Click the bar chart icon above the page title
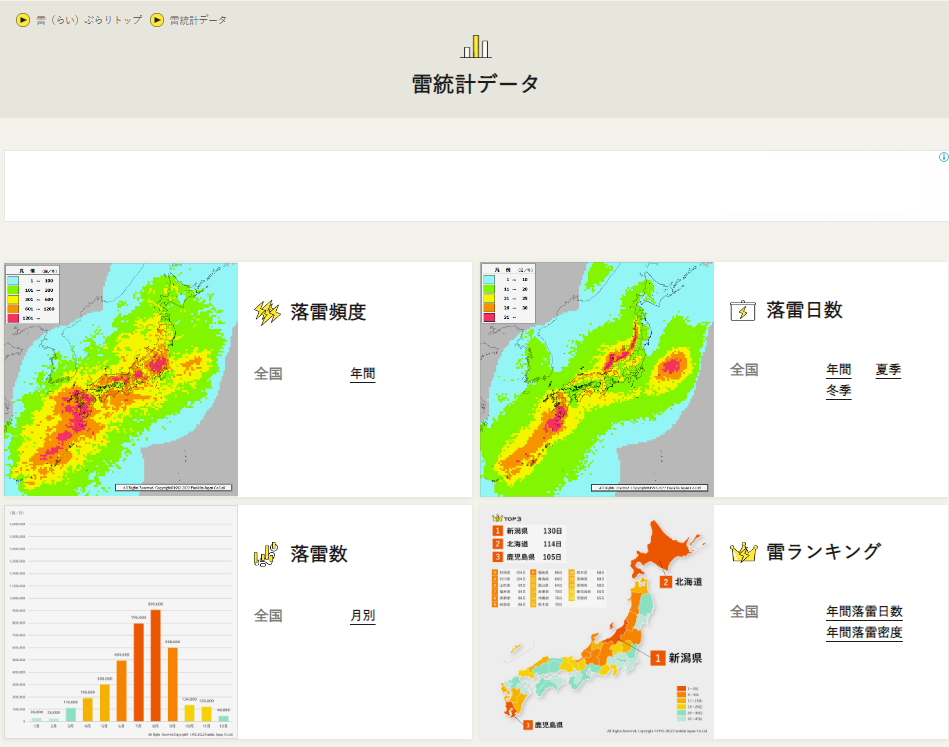The width and height of the screenshot is (949, 747). click(475, 46)
